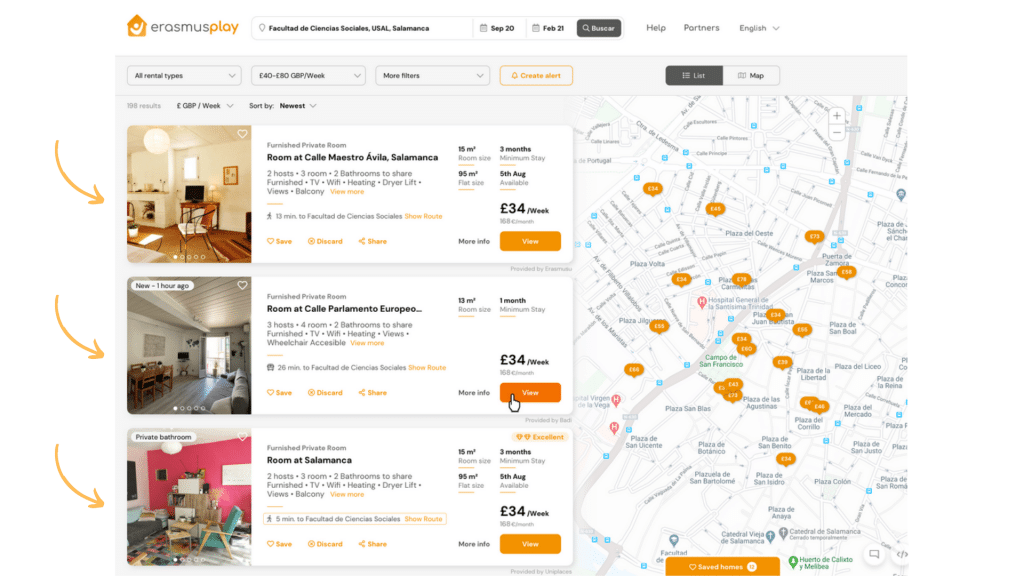Click the Saved homes bar

coord(722,567)
